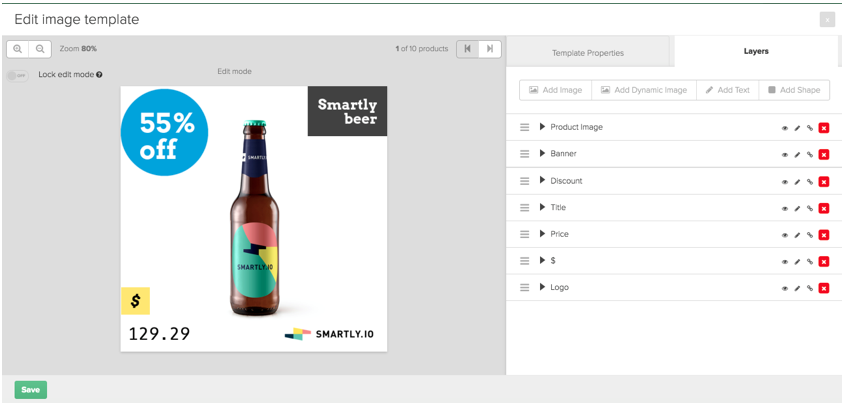Open the Lock edit mode help tooltip
845x403 pixels.
pyautogui.click(x=99, y=75)
